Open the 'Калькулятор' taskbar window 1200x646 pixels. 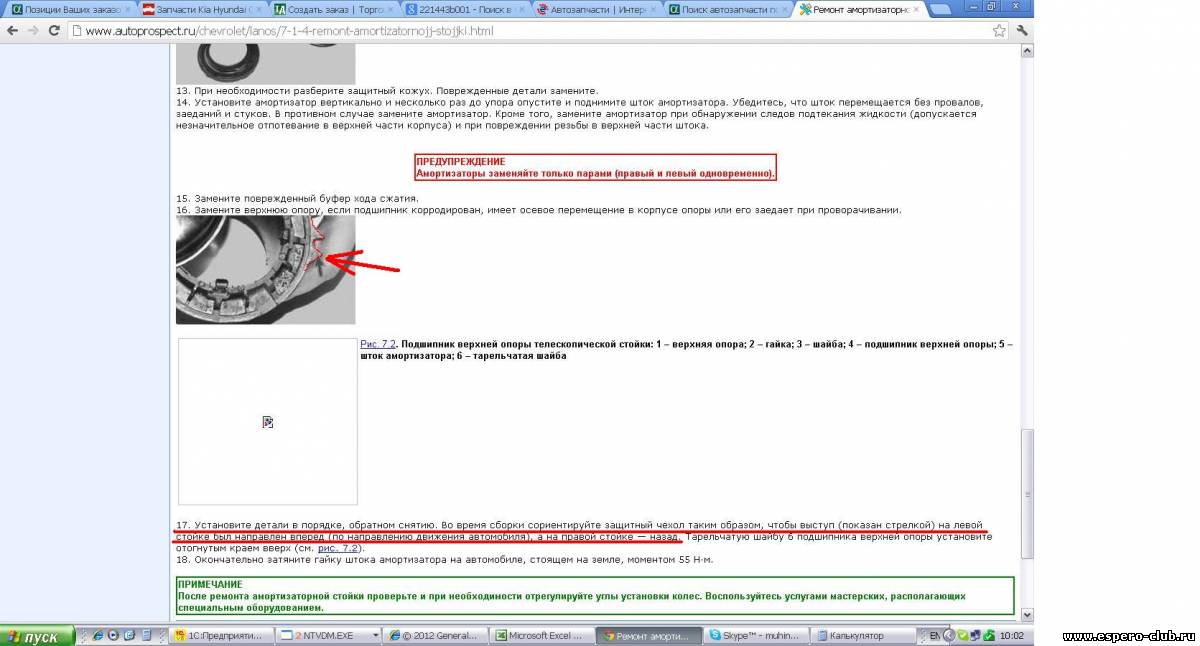tap(862, 635)
